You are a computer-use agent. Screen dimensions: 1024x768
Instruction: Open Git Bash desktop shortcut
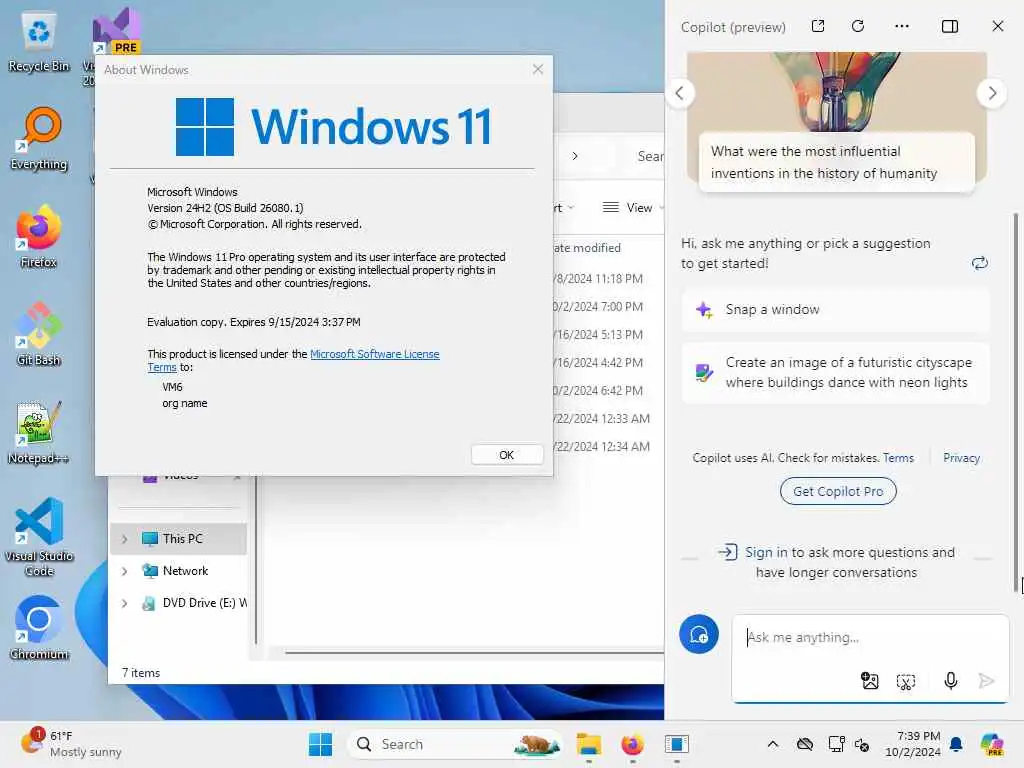(x=39, y=334)
